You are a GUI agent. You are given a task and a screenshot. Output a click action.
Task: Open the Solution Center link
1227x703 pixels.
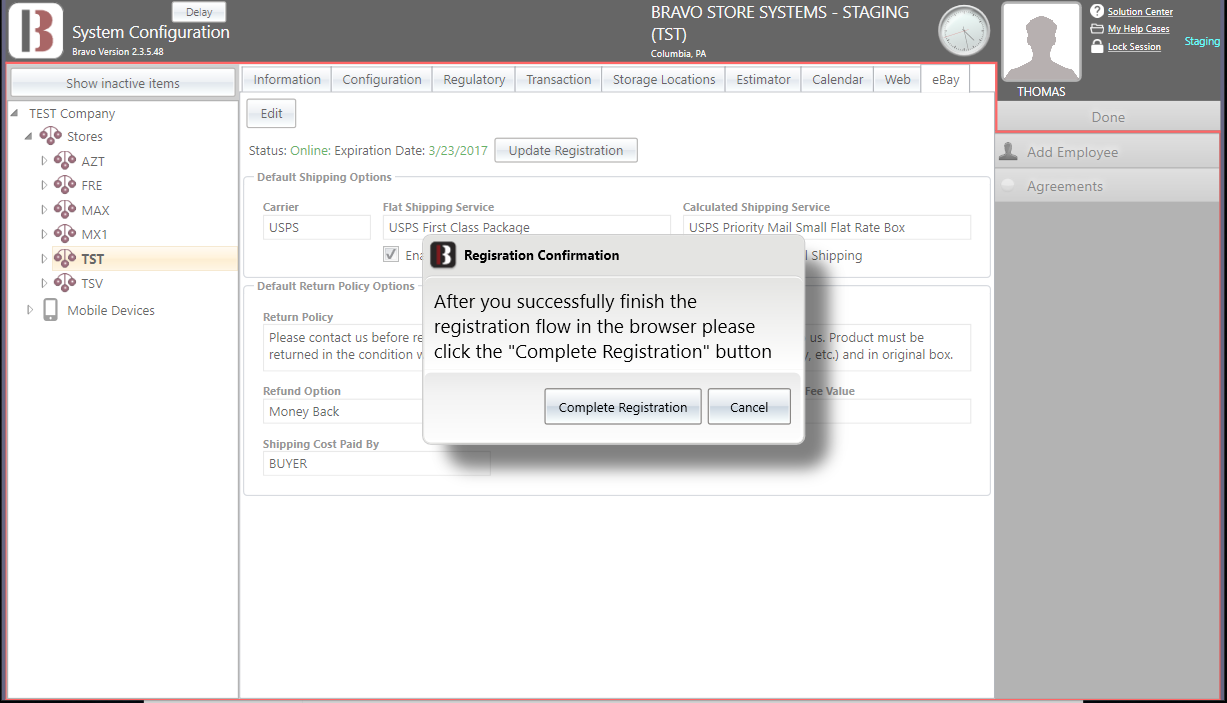click(x=1140, y=12)
